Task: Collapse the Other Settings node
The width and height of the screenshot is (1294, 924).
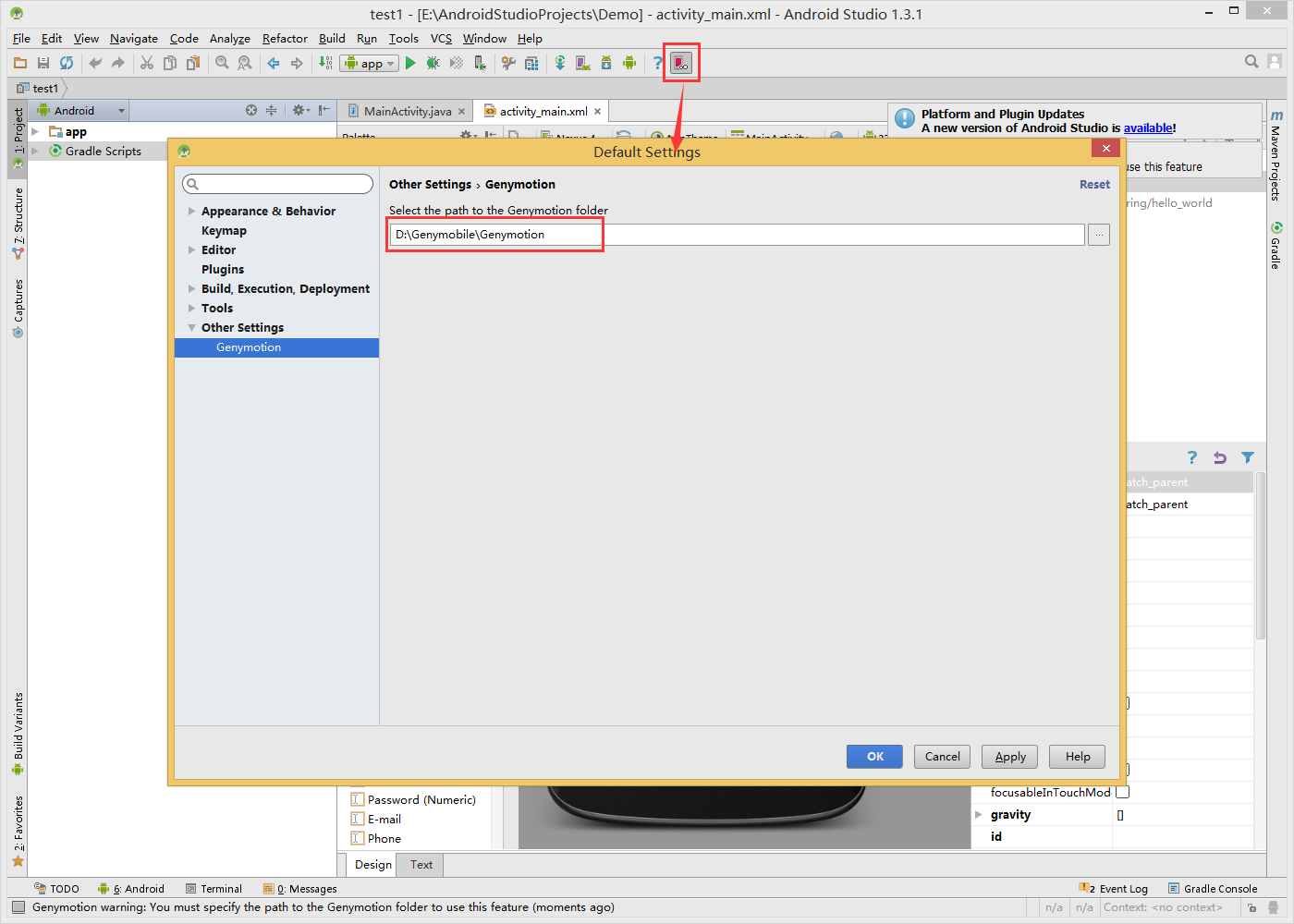Action: 192,328
